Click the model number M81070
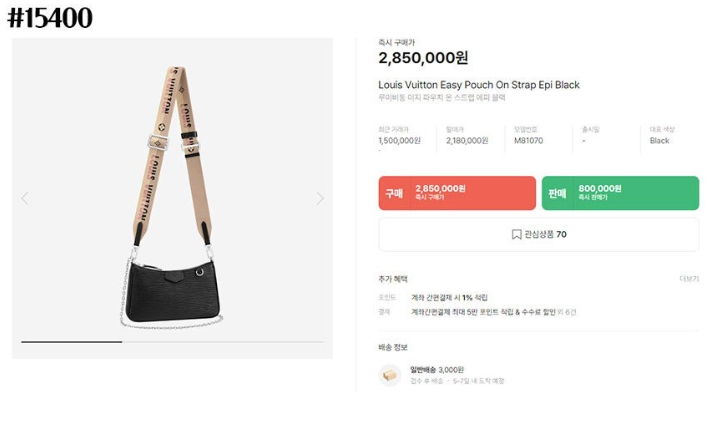Image resolution: width=716 pixels, height=430 pixels. pyautogui.click(x=529, y=141)
